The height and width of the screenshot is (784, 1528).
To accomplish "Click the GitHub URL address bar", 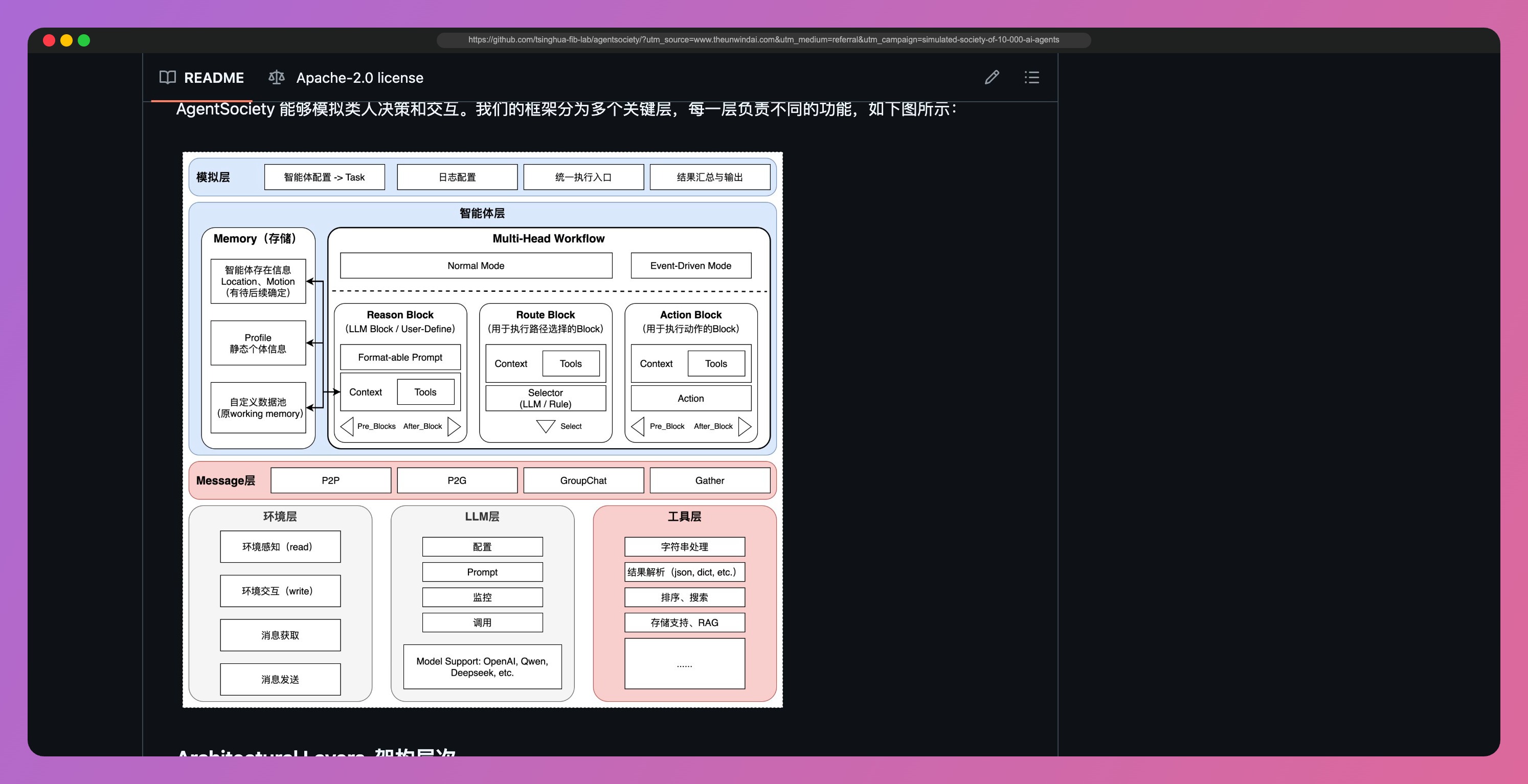I will click(x=763, y=40).
